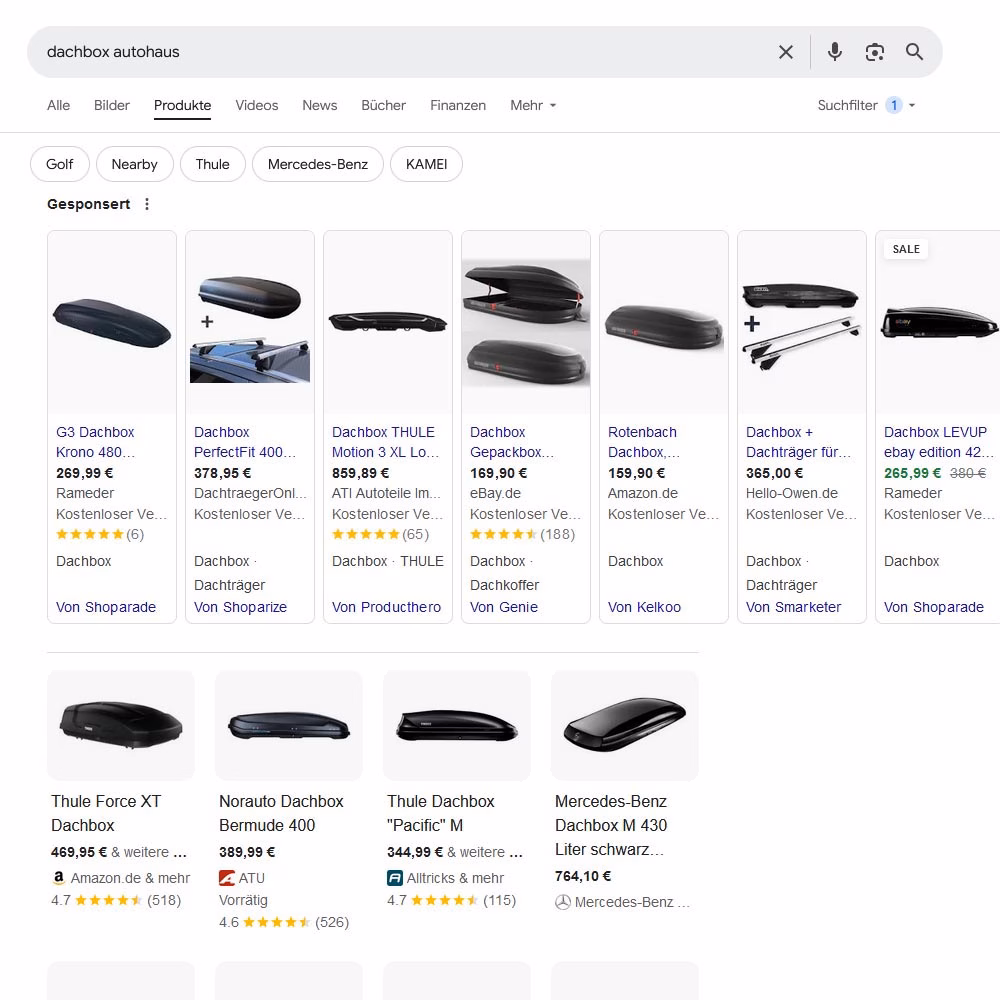Toggle the Nearby filter chip
1000x1000 pixels.
pyautogui.click(x=134, y=164)
